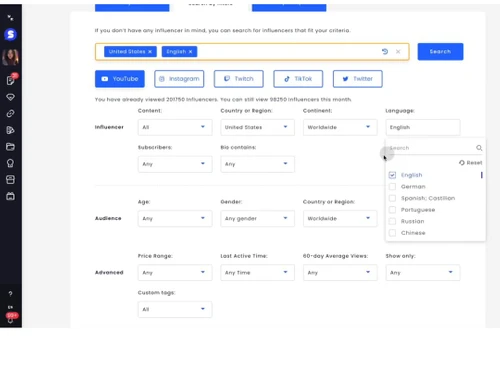Remove the English tag from search bar
The image size is (500, 375).
(190, 52)
